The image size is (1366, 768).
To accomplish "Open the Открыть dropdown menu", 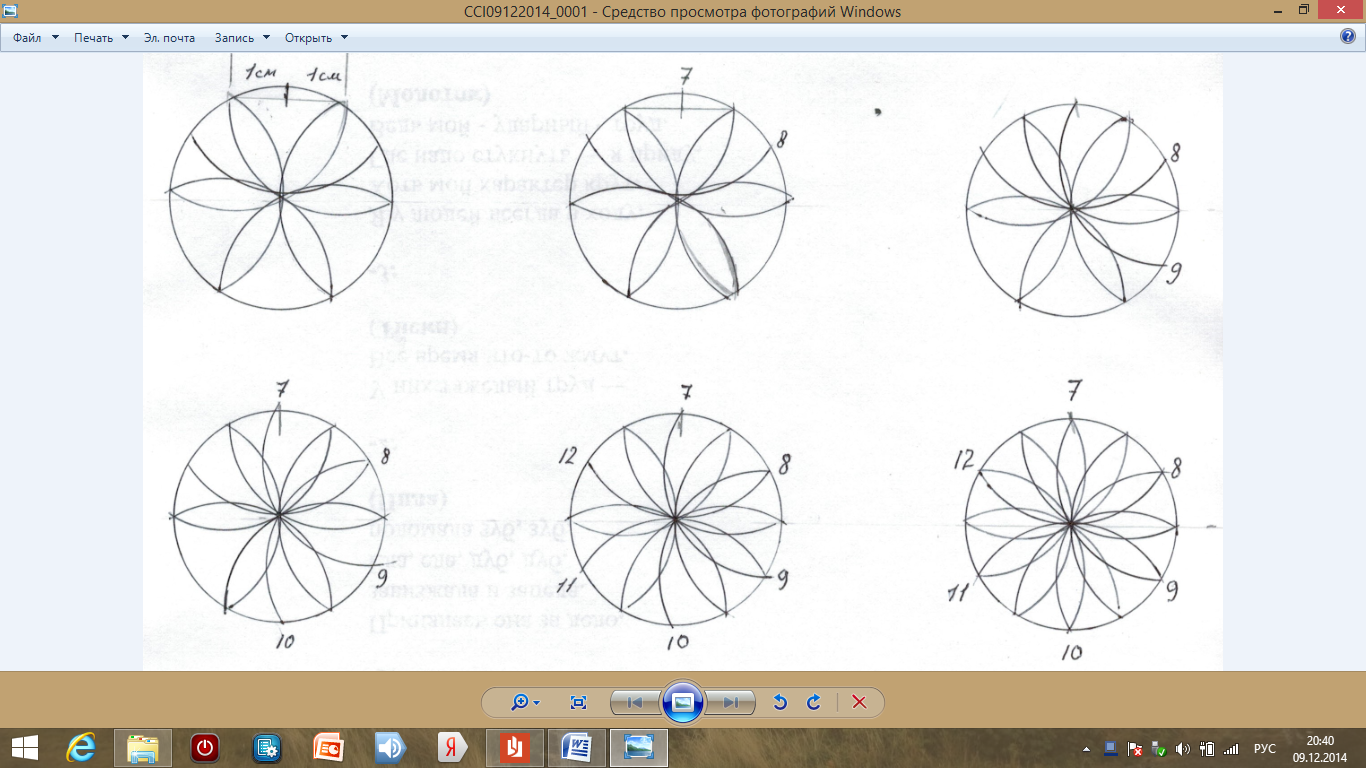I will 316,38.
